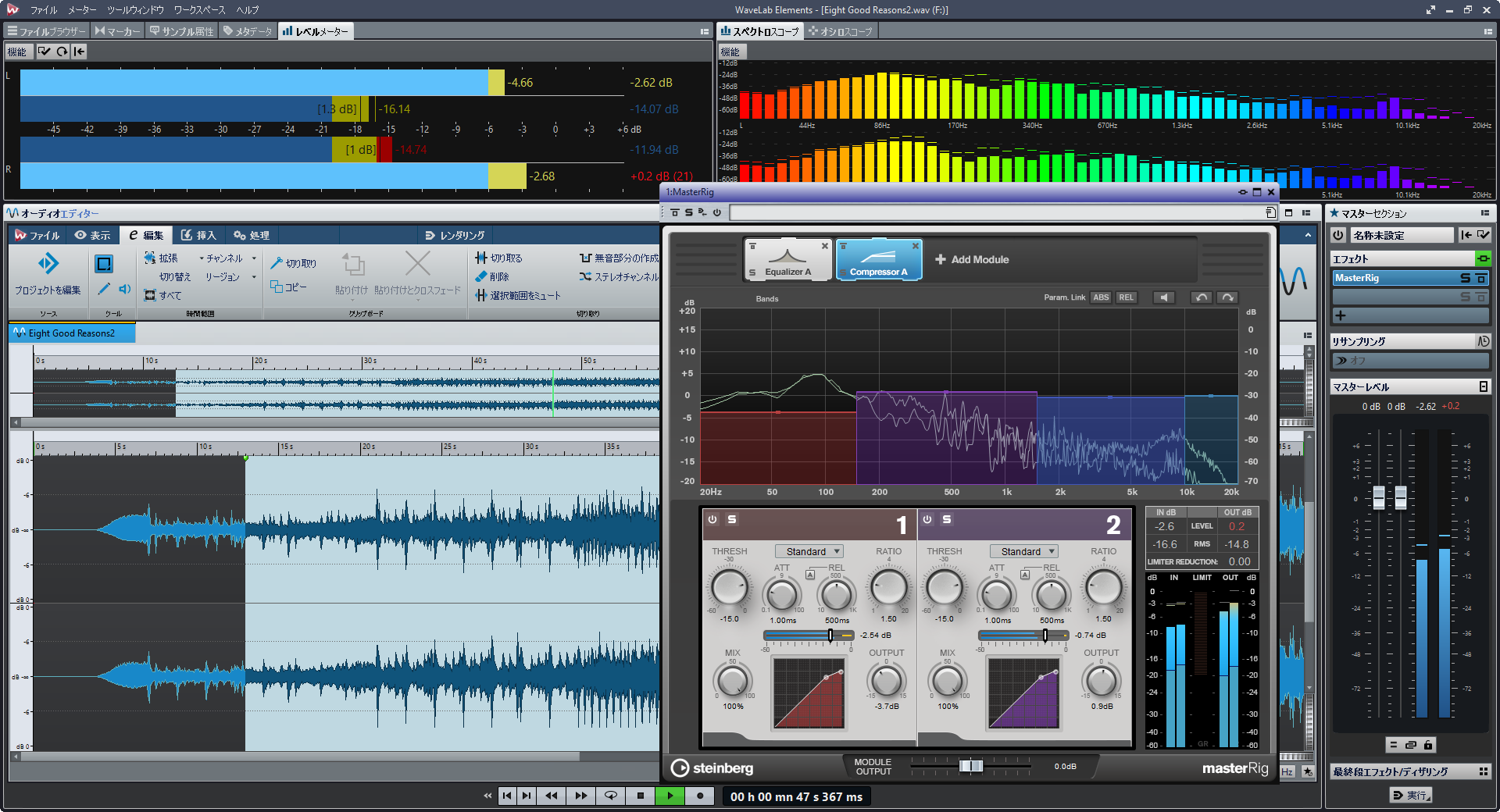The image size is (1500, 812).
Task: Solo the MasterRig effect slot
Action: coord(1466,278)
